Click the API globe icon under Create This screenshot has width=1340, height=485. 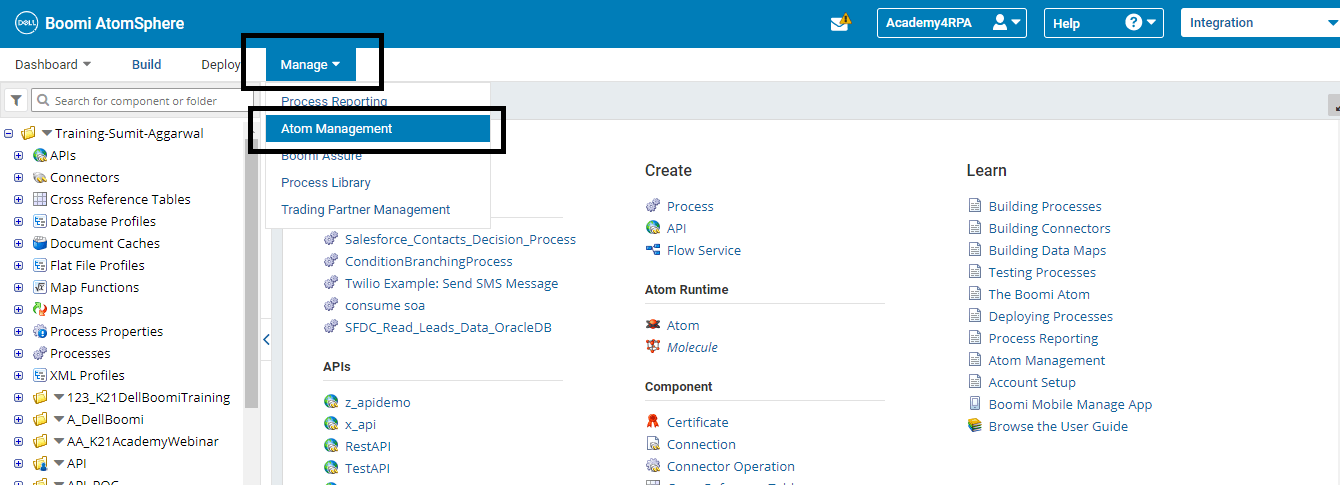click(653, 228)
